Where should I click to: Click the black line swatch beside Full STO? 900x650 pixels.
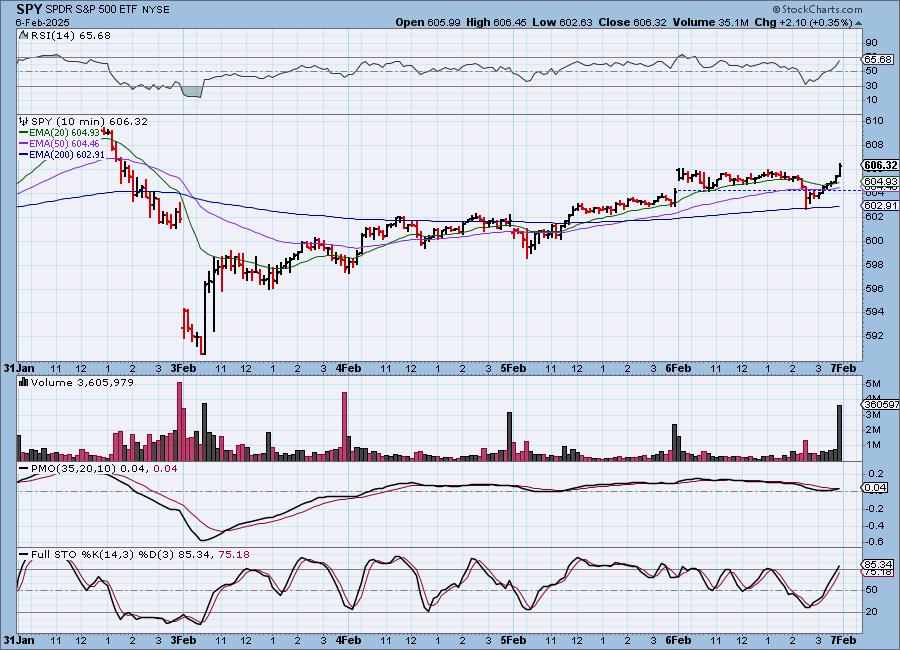tap(24, 554)
